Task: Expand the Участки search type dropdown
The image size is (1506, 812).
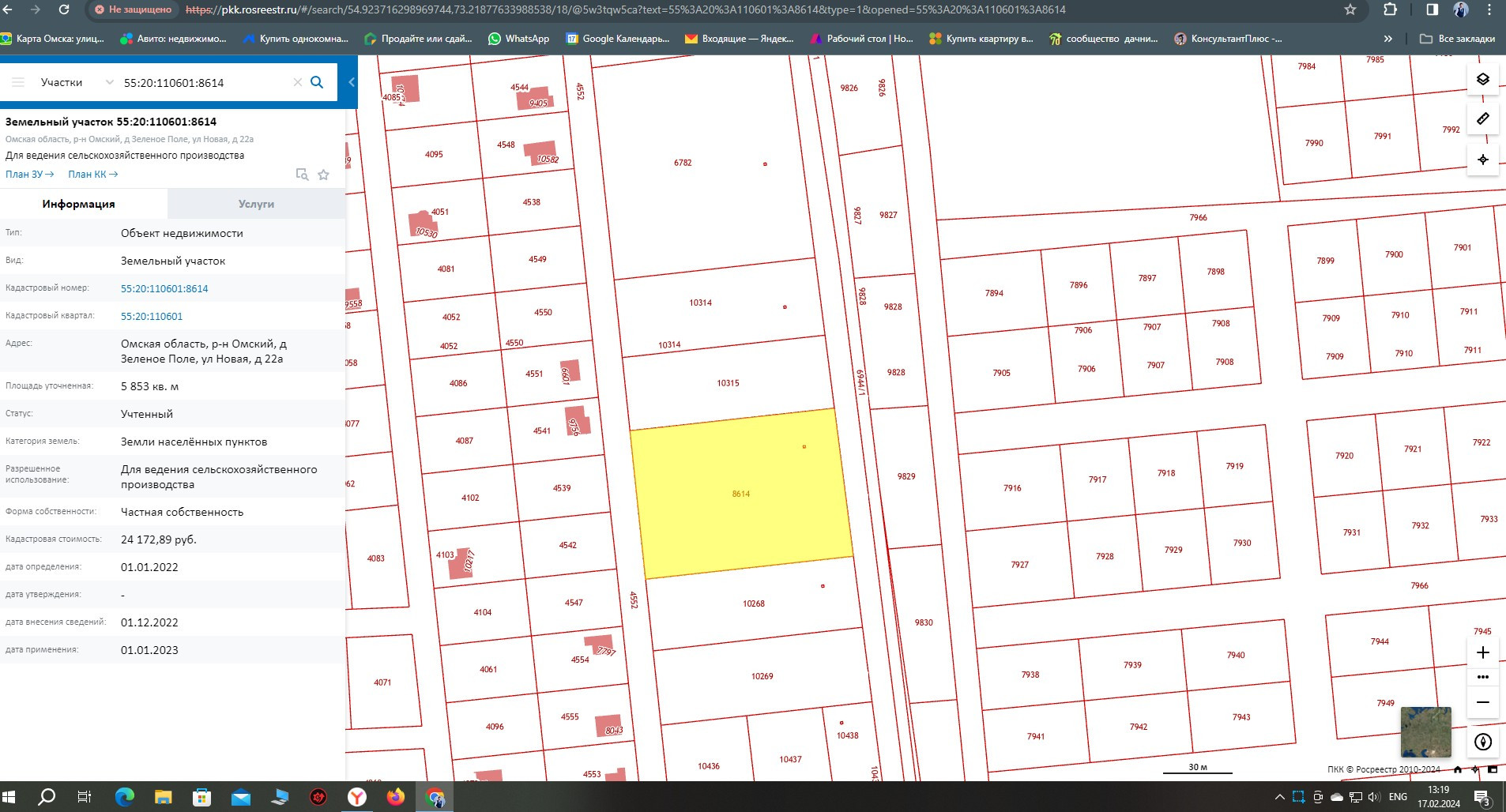Action: point(109,82)
